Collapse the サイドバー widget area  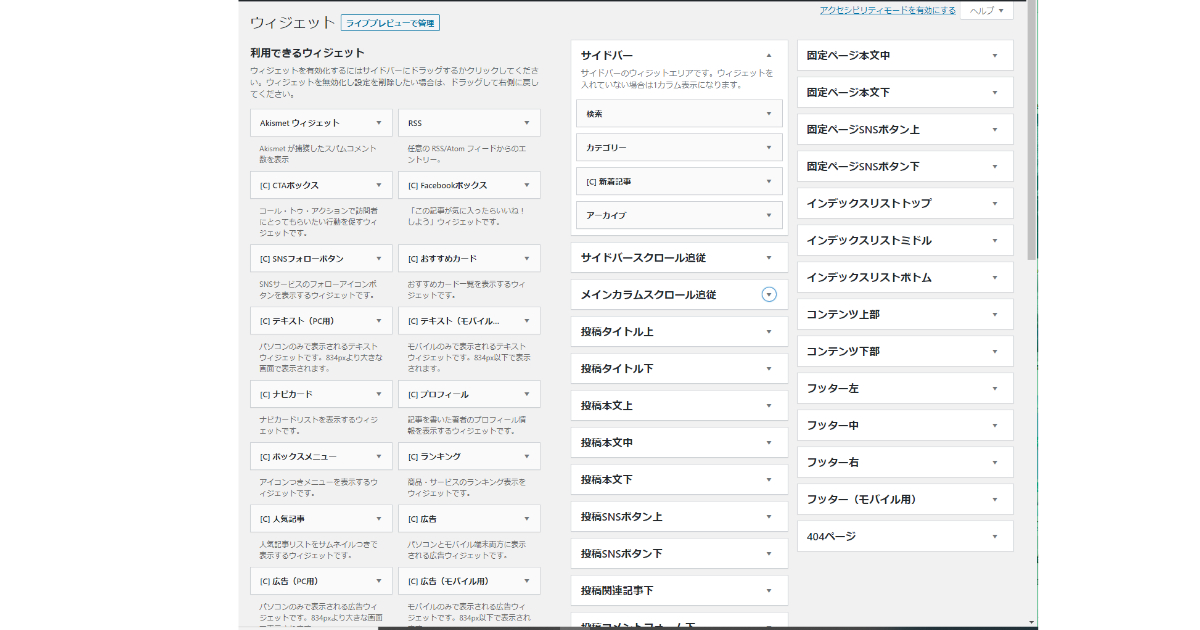[x=768, y=56]
